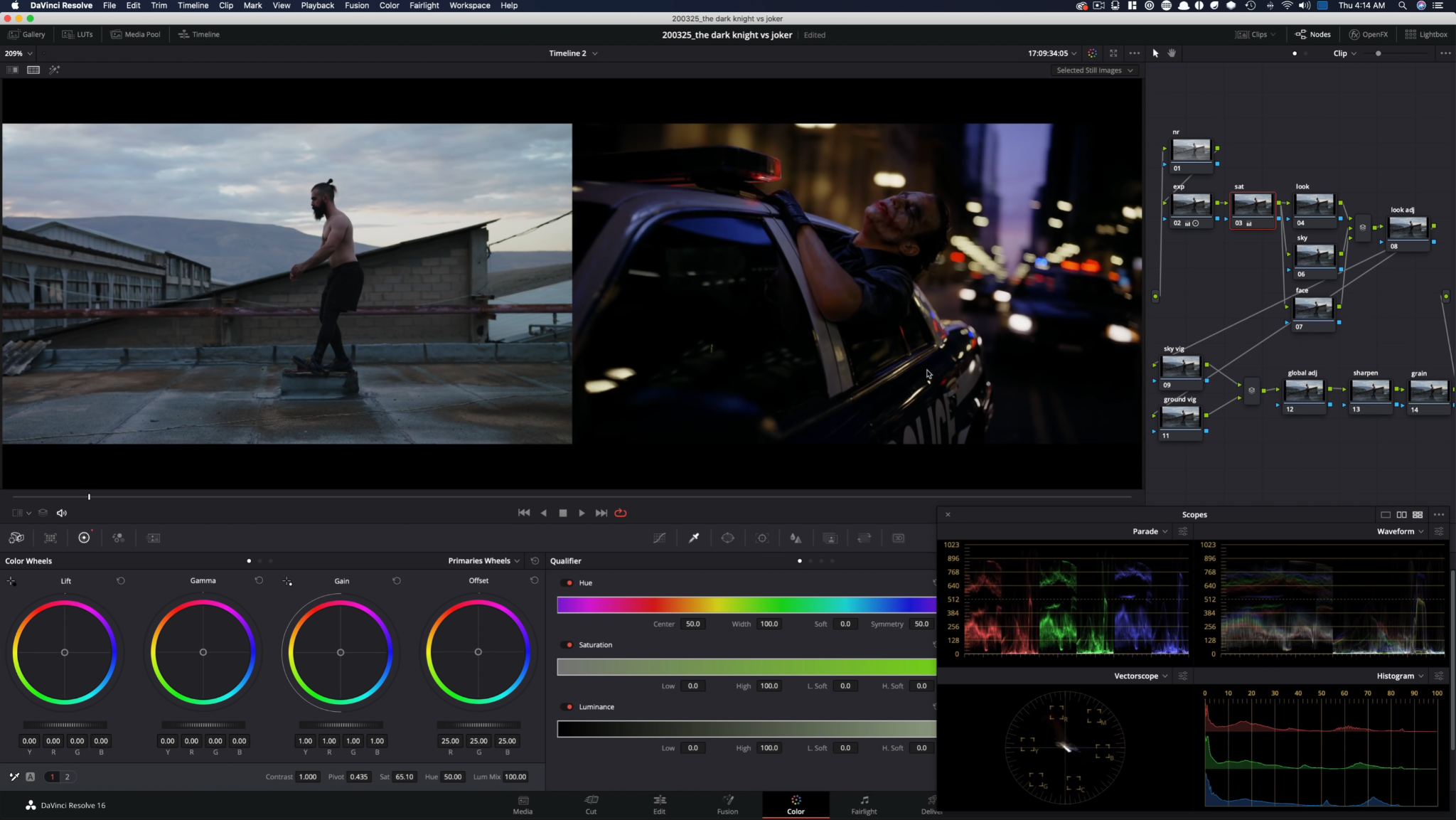This screenshot has width=1456, height=820.
Task: Show the OpenFX panel
Action: tap(1368, 34)
